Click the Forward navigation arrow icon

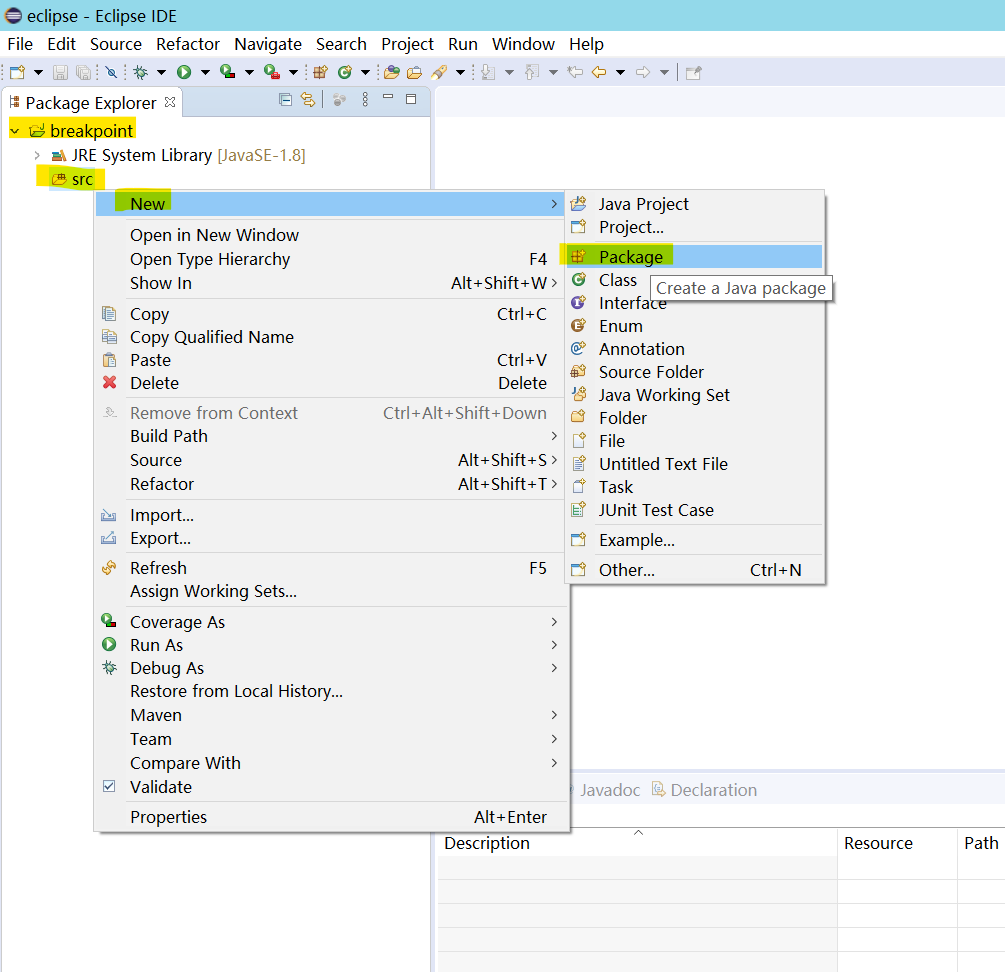[x=643, y=72]
